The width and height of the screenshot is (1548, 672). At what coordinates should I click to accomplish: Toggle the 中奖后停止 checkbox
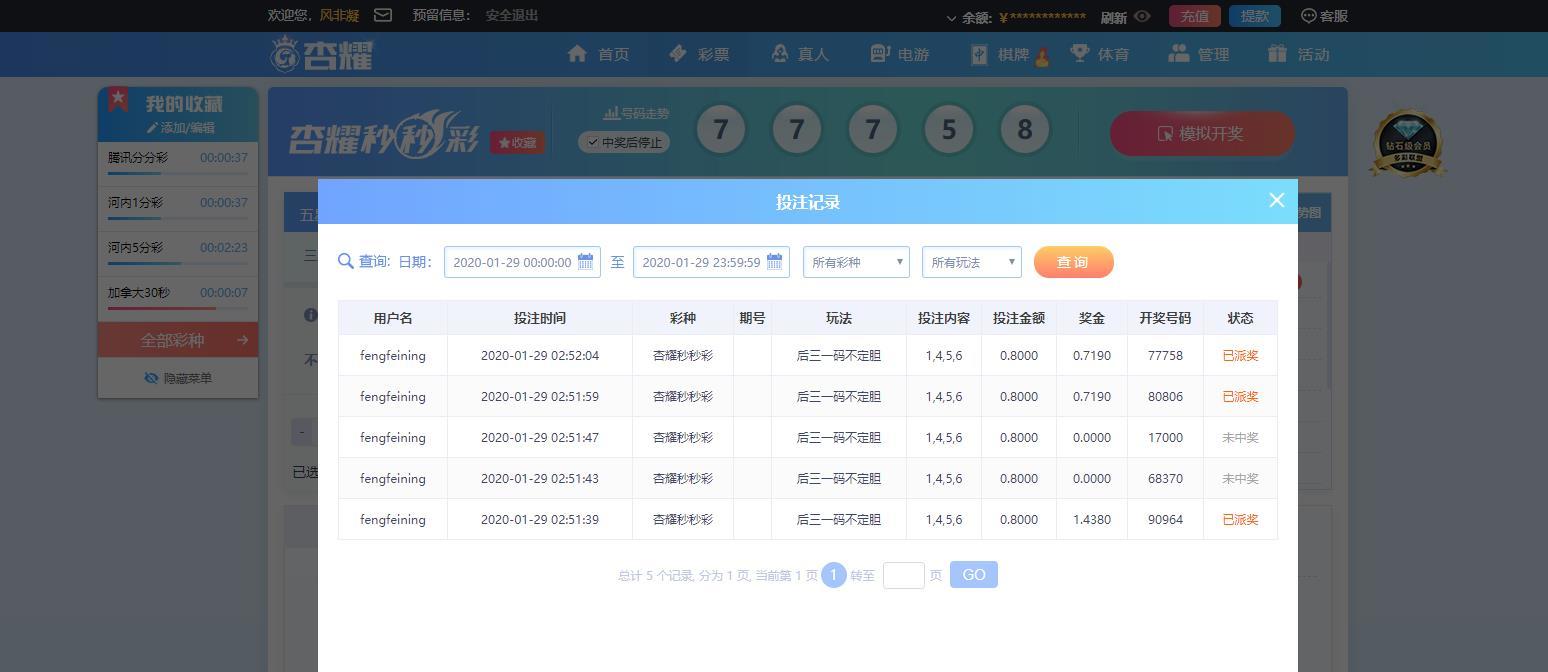point(593,143)
